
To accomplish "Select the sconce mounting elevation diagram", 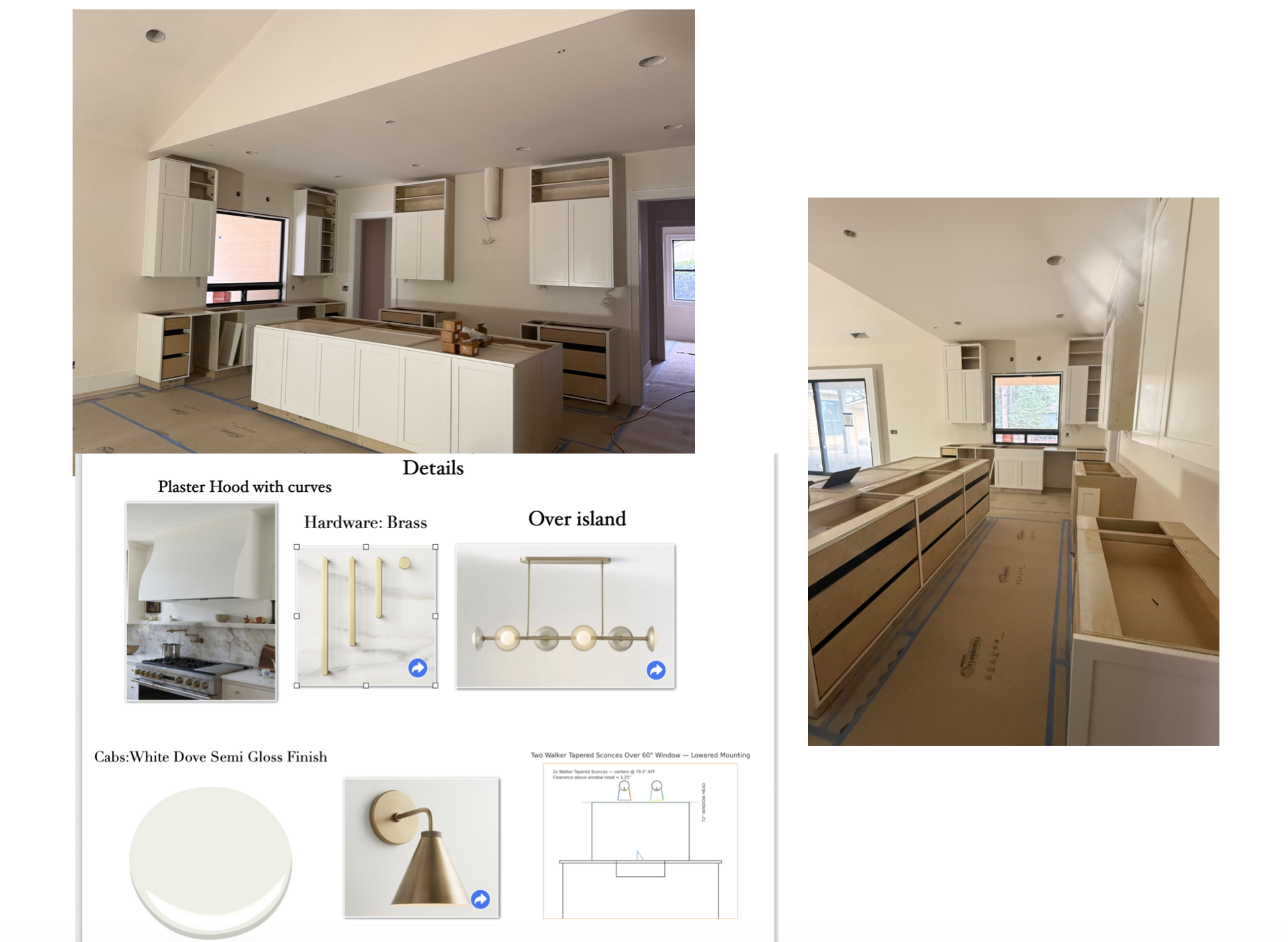I will coord(640,840).
